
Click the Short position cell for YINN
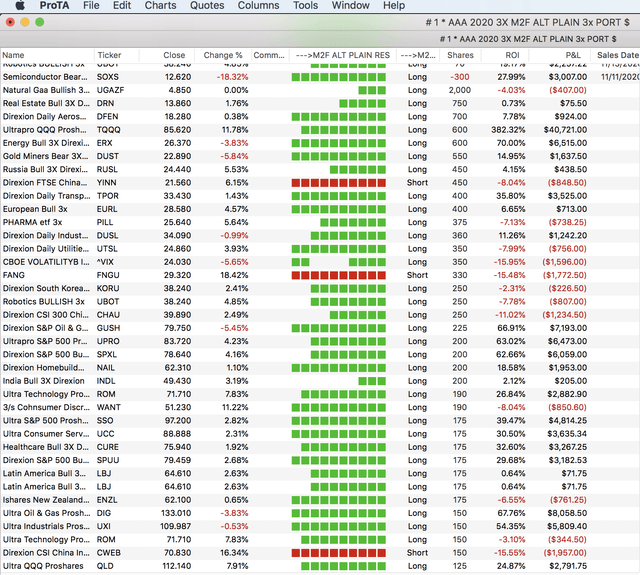coord(417,183)
